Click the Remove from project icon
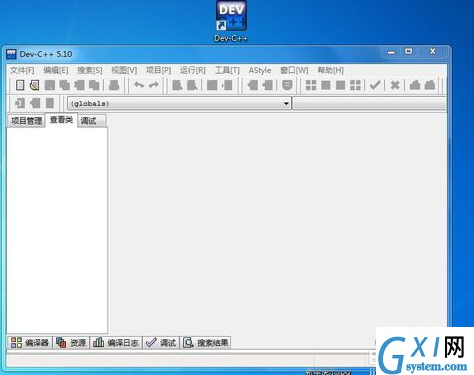Image resolution: width=474 pixels, height=375 pixels. 268,85
